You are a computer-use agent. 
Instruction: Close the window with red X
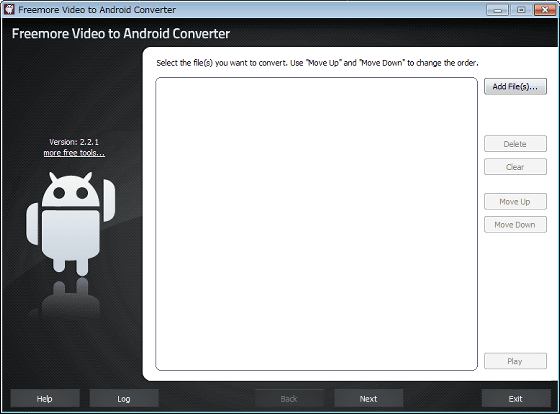tap(545, 10)
